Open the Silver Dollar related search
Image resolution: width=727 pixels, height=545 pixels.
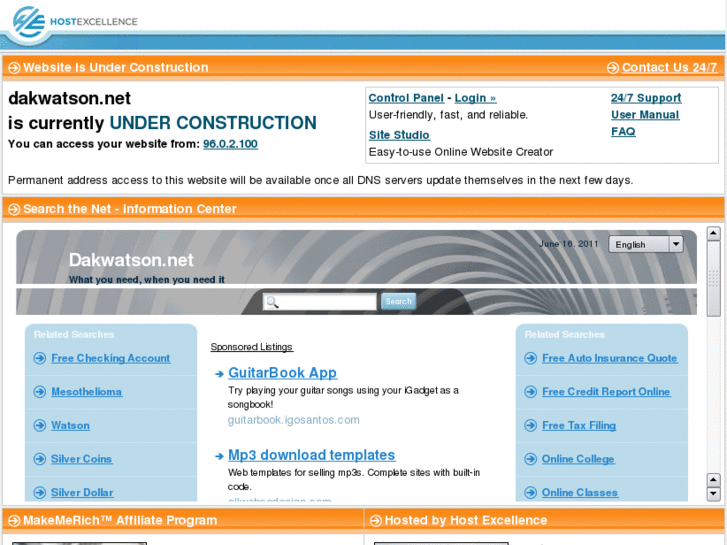[82, 493]
